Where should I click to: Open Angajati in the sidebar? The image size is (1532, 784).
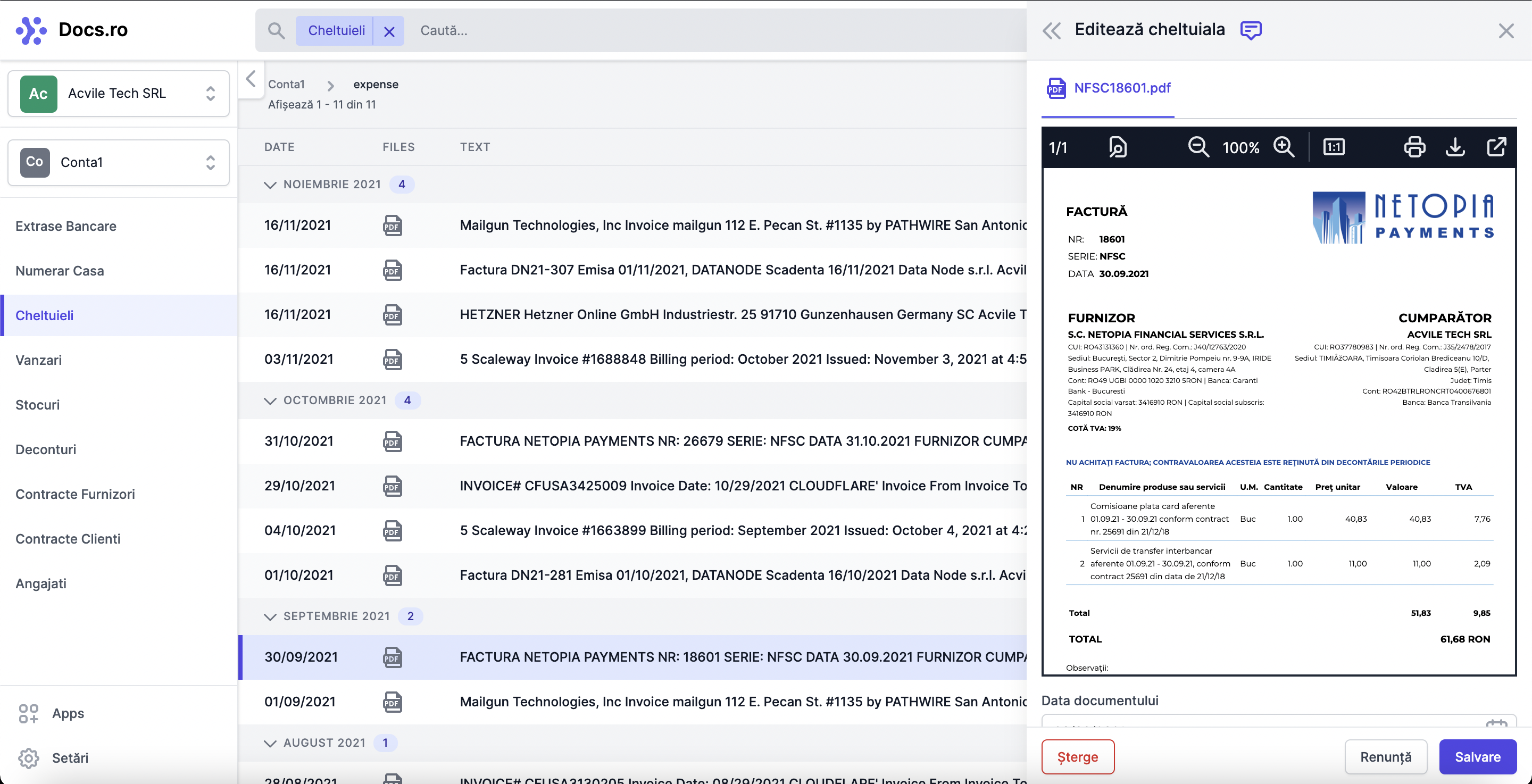tap(41, 583)
